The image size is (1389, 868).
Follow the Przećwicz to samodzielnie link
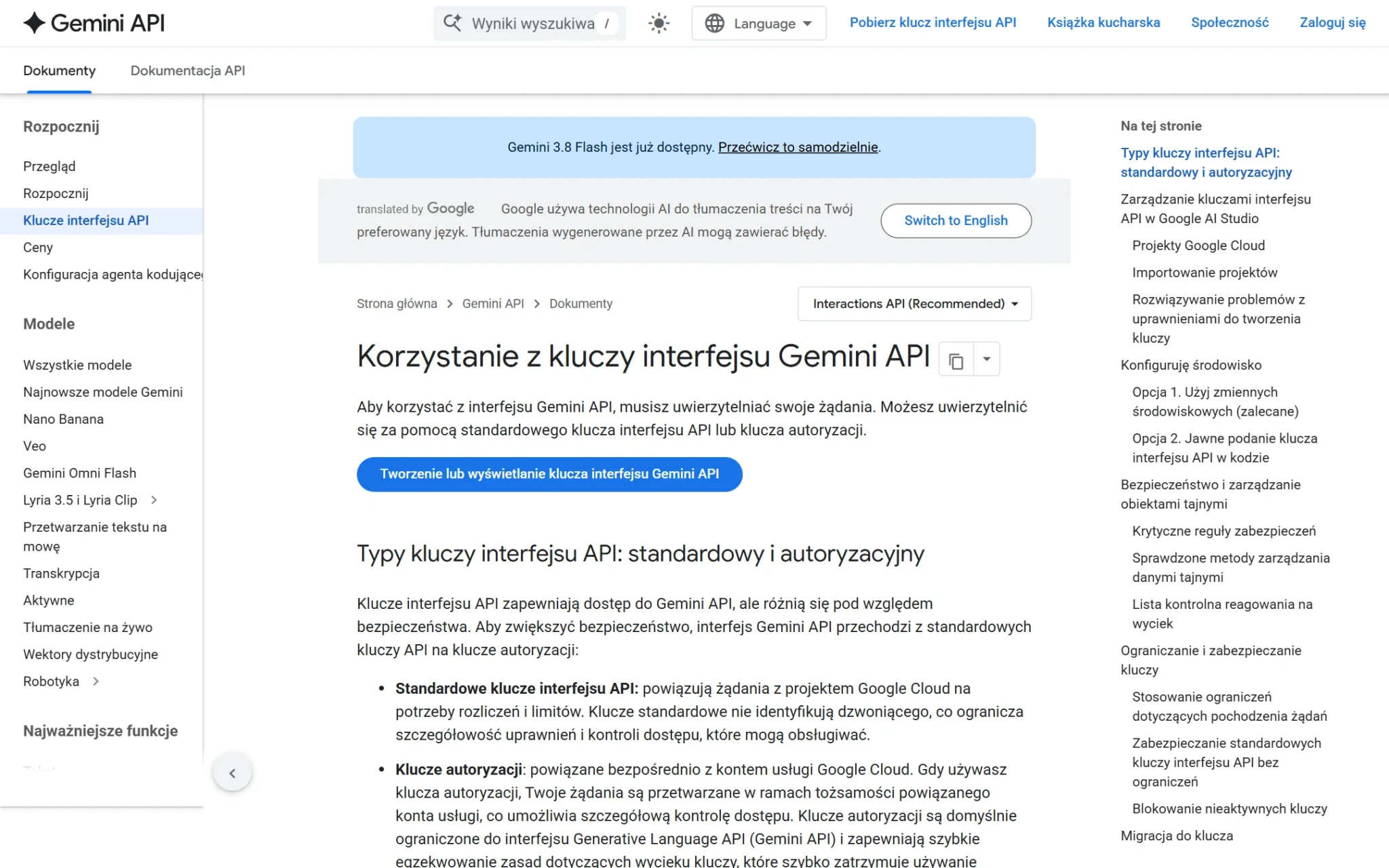798,147
